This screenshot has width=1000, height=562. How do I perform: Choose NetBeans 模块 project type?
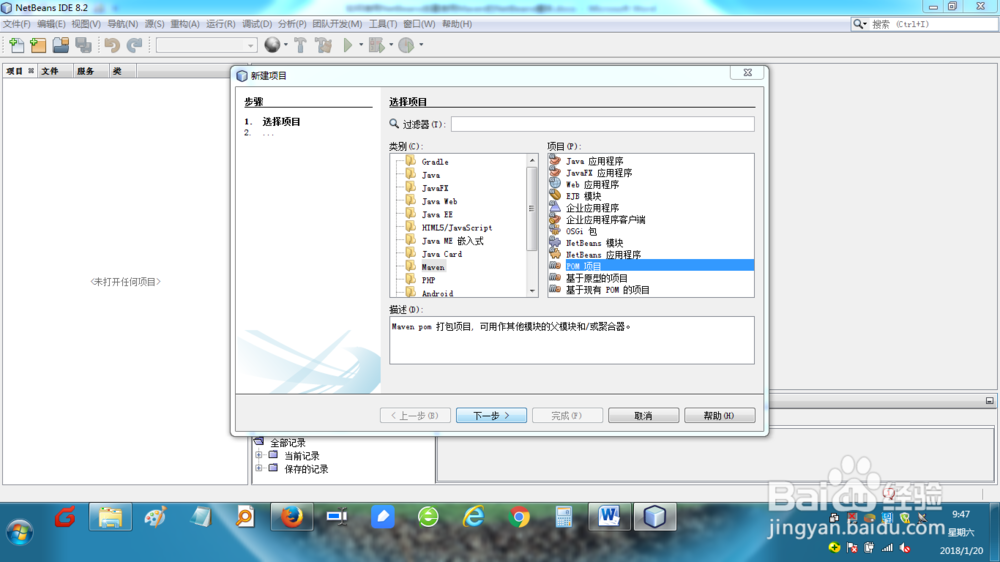pyautogui.click(x=594, y=242)
